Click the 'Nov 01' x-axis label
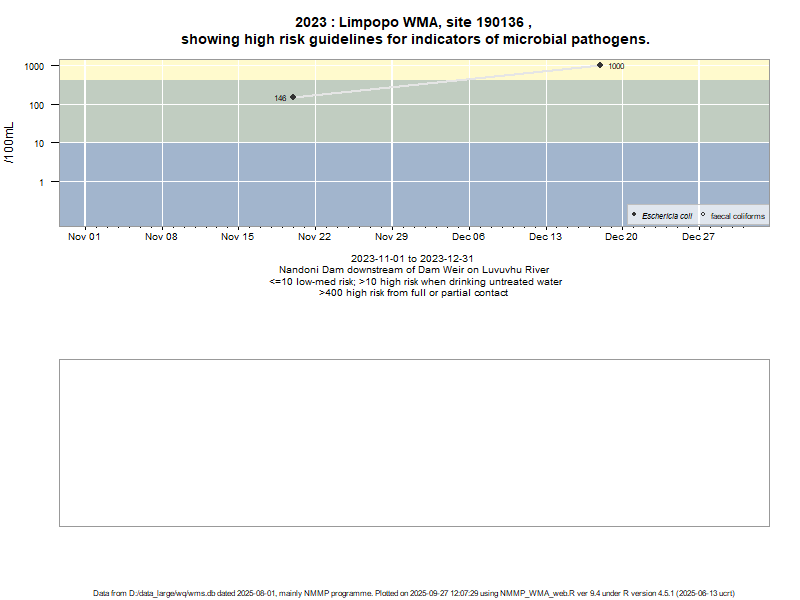The height and width of the screenshot is (600, 800). click(85, 238)
